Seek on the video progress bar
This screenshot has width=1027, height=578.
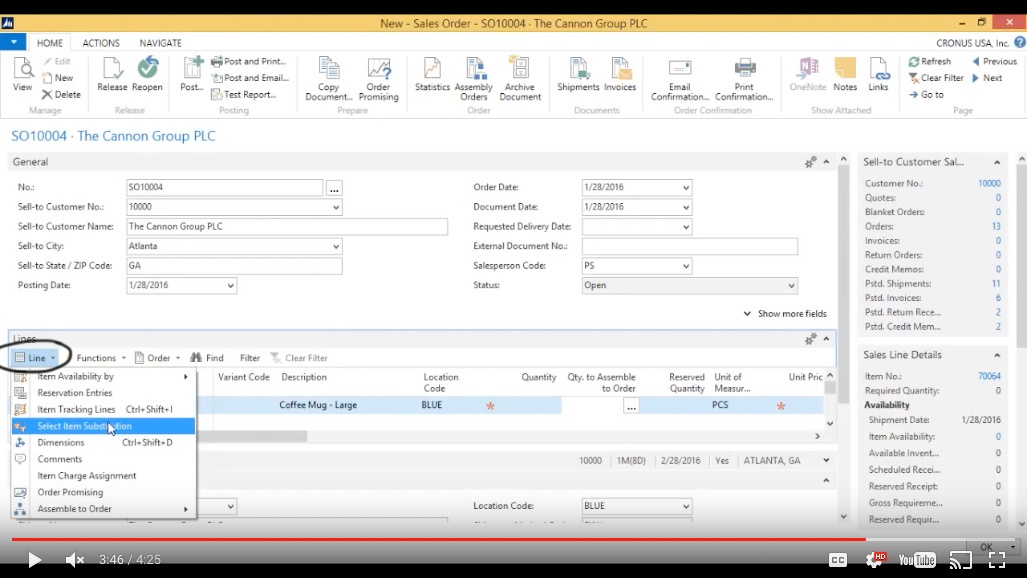[x=514, y=539]
